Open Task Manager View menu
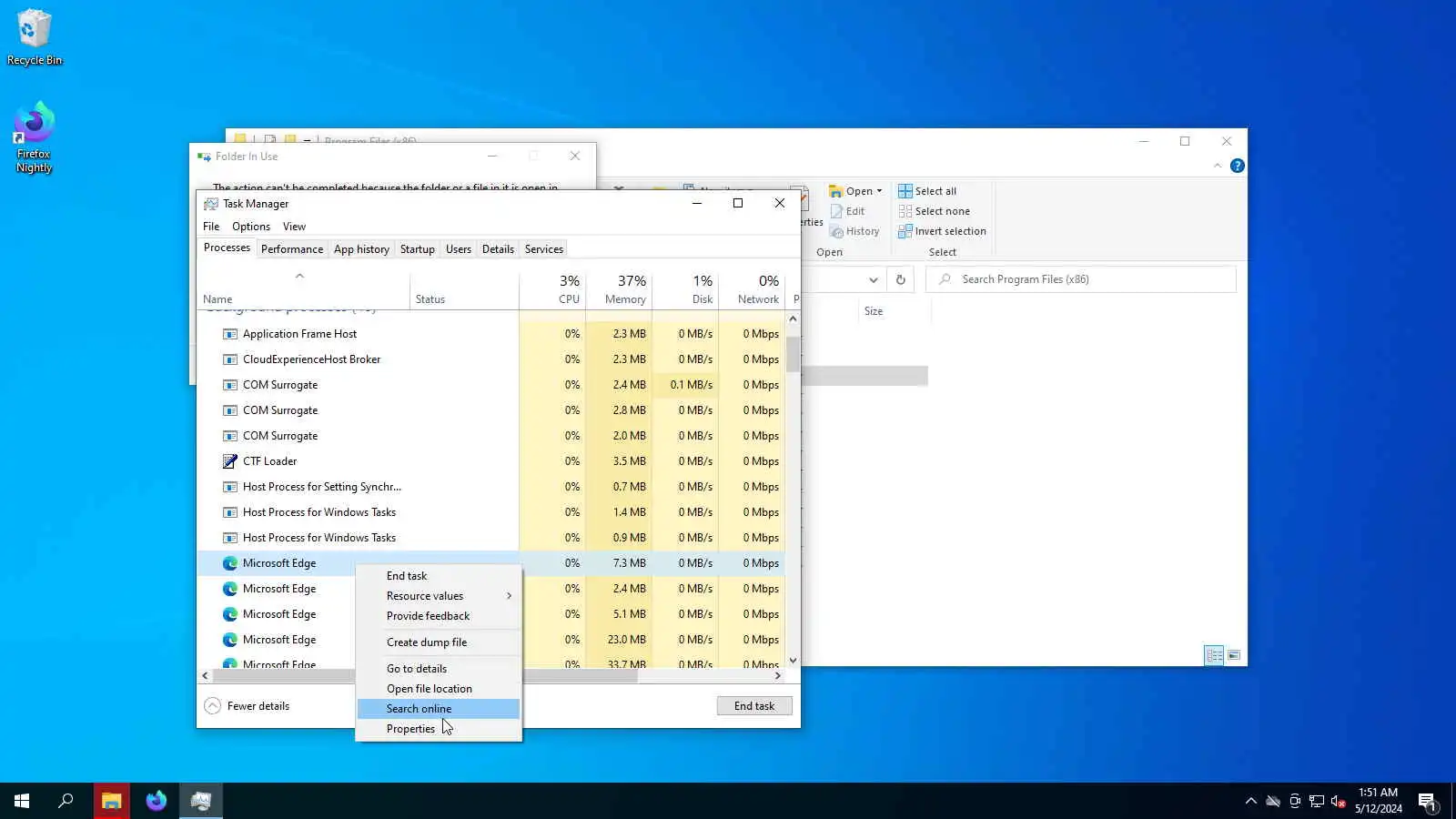 [x=294, y=227]
